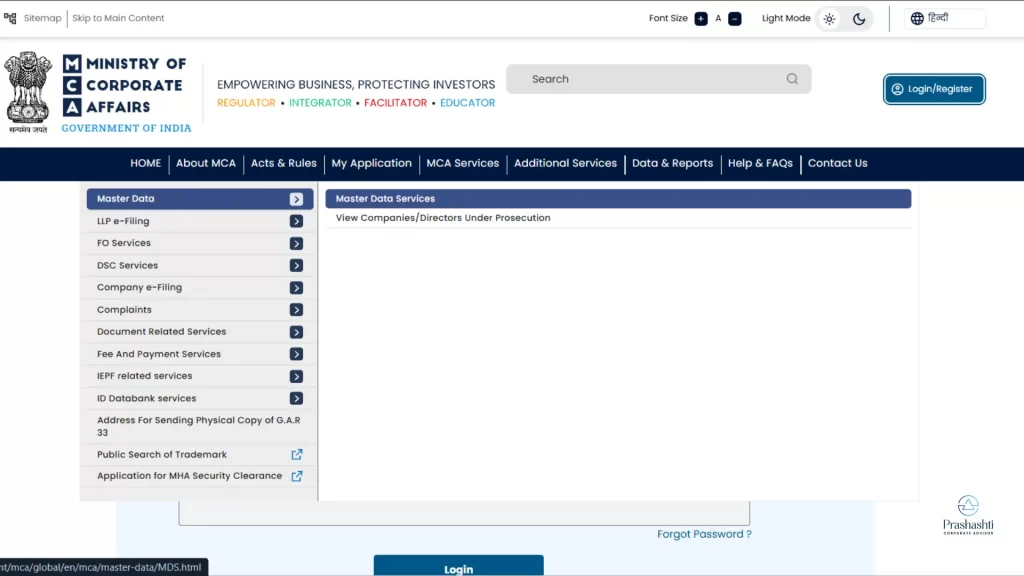Open Application for MHA Security Clearance

[x=189, y=476]
